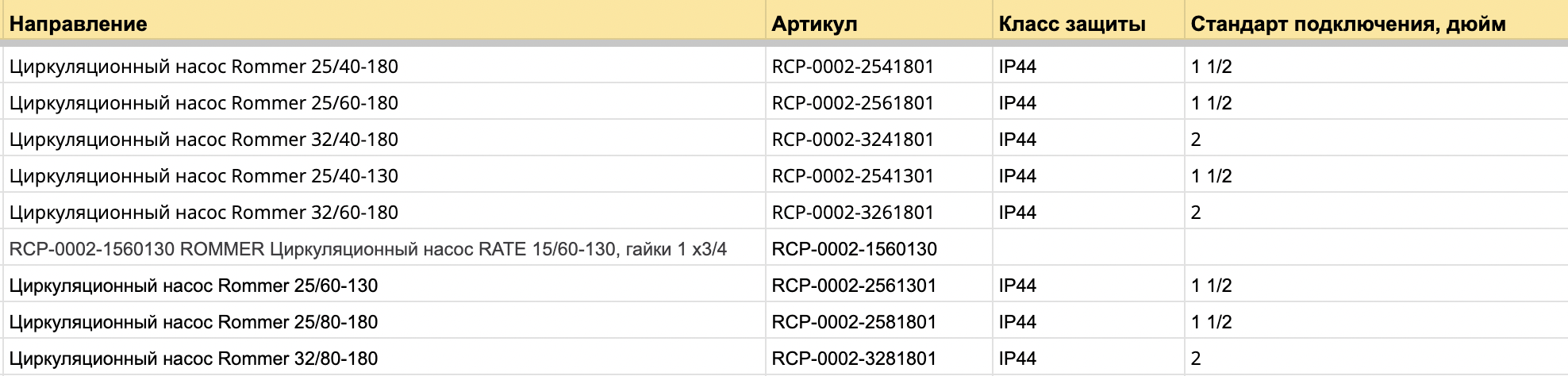
Task: Select cell Циркуляционный насос Rommer 25/60-180
Action: point(384,102)
